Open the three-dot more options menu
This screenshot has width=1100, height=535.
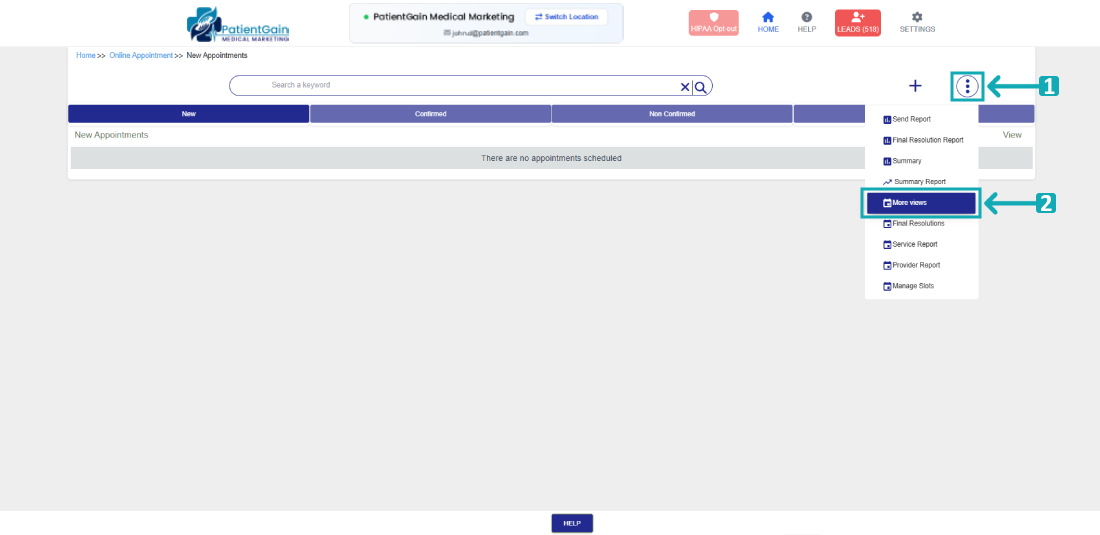(967, 86)
